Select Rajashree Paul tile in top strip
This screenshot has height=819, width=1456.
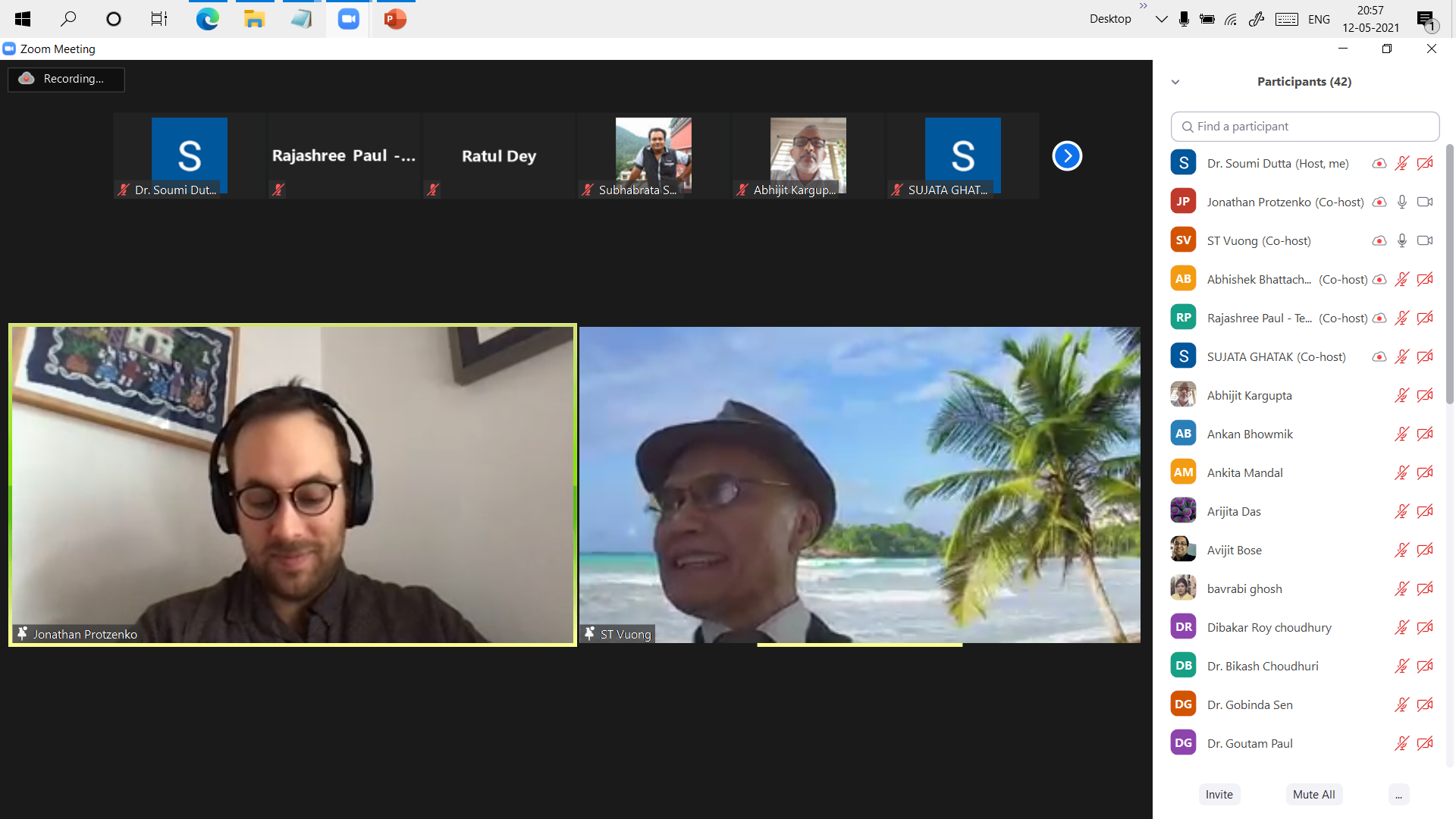tap(344, 156)
